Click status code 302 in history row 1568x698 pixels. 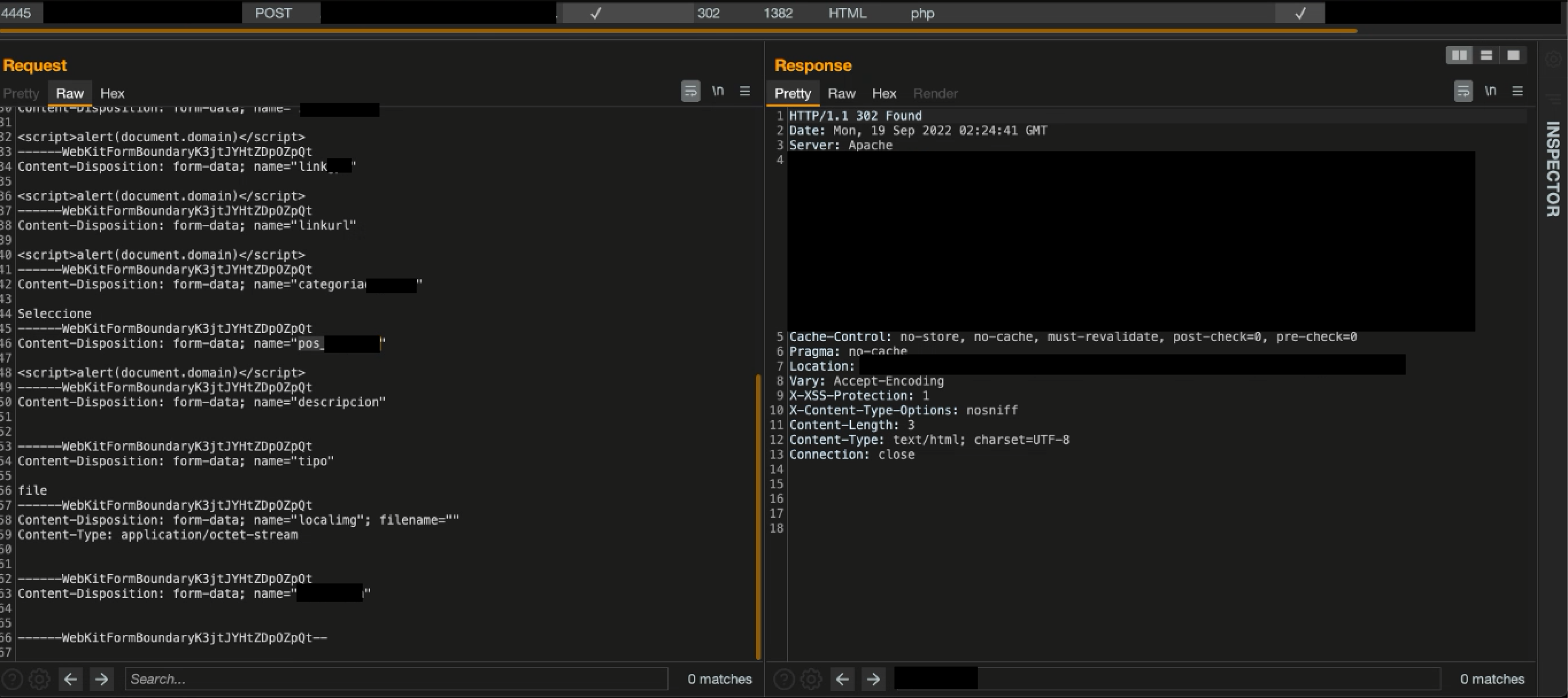pos(709,13)
